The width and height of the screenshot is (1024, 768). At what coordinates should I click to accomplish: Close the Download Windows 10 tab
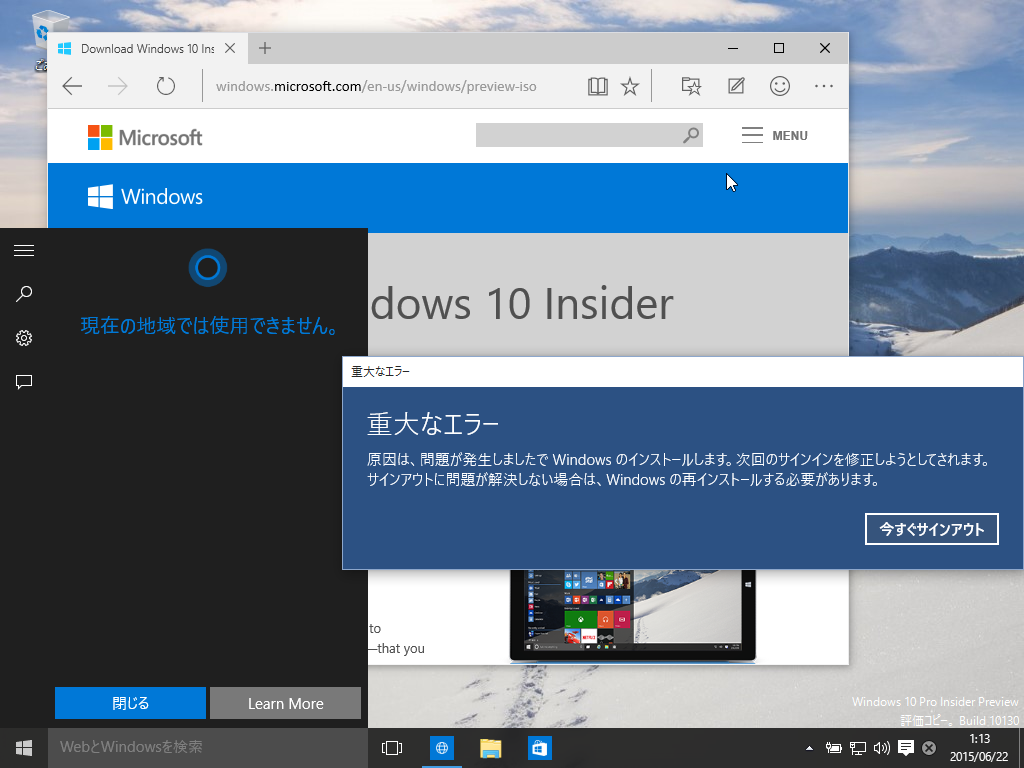230,48
